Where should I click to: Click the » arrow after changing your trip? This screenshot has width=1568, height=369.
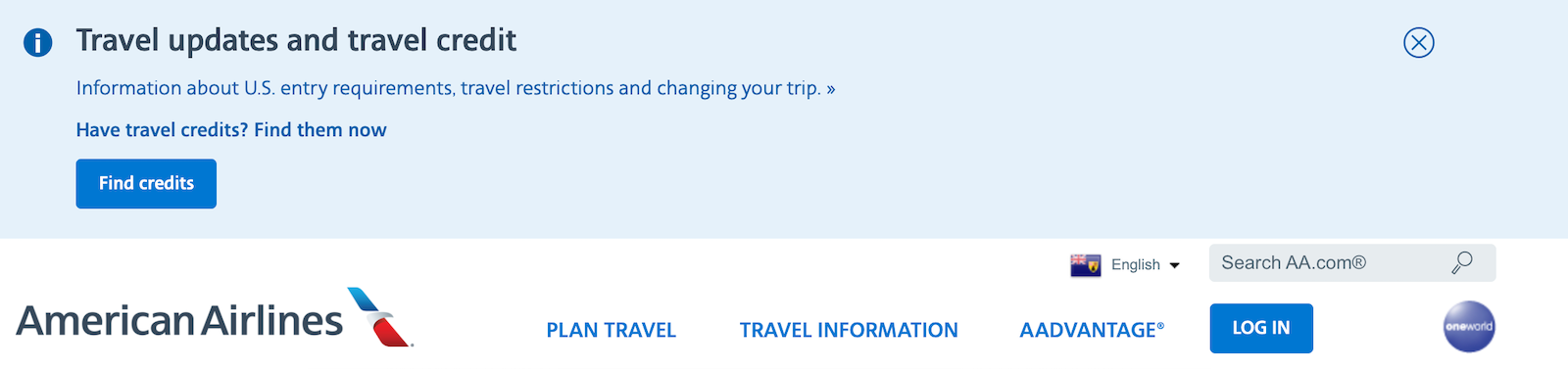click(831, 89)
